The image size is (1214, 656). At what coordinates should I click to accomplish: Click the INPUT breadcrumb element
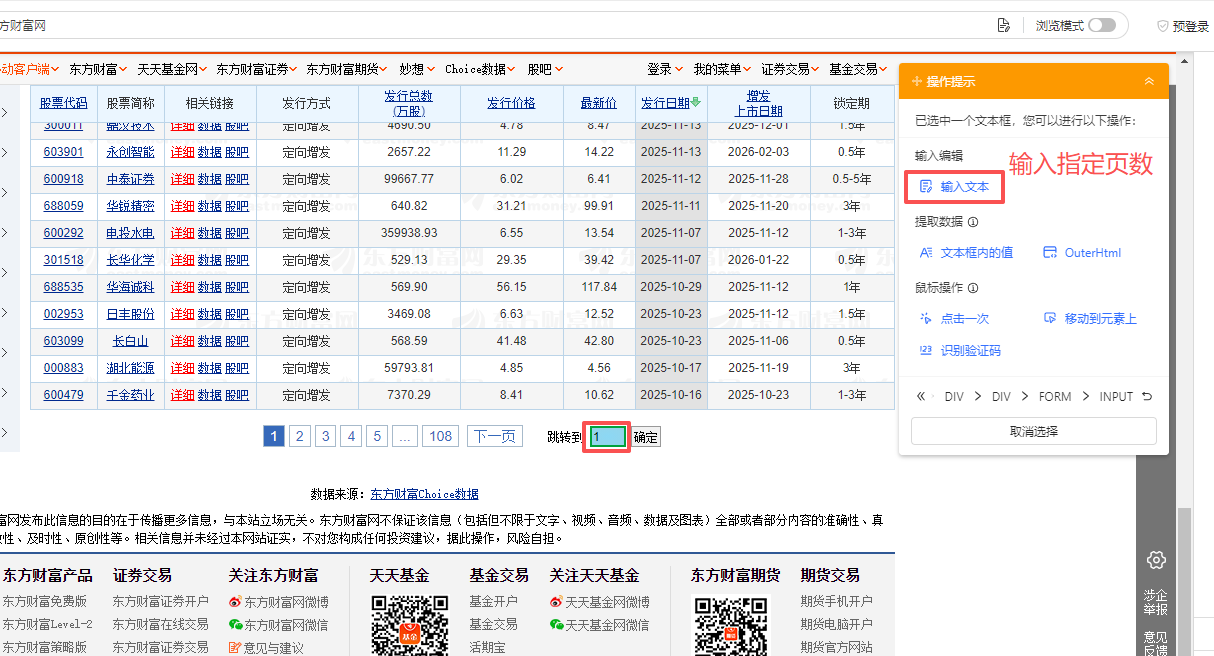[x=1116, y=397]
